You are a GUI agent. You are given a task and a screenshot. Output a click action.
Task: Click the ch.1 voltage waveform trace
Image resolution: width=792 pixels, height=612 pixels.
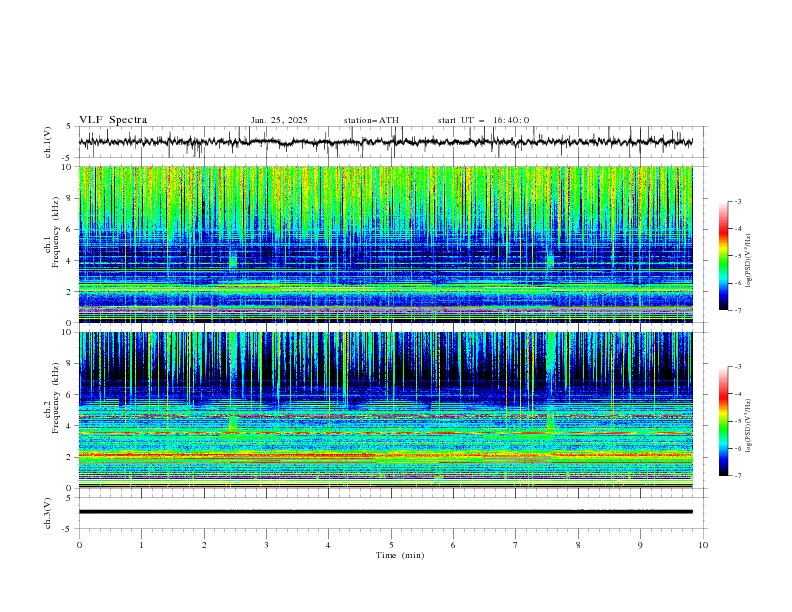point(386,142)
